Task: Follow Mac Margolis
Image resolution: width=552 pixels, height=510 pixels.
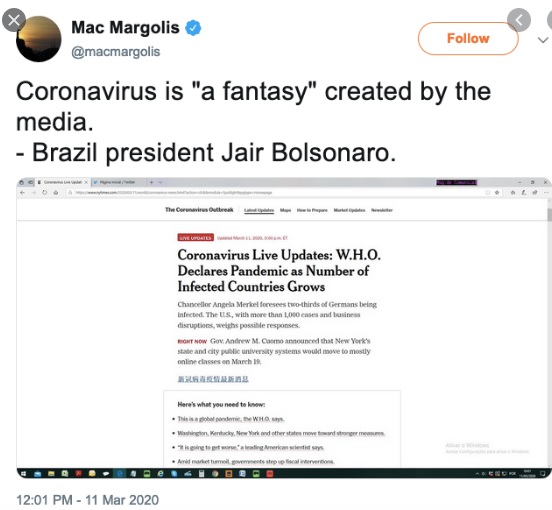Action: coord(468,38)
